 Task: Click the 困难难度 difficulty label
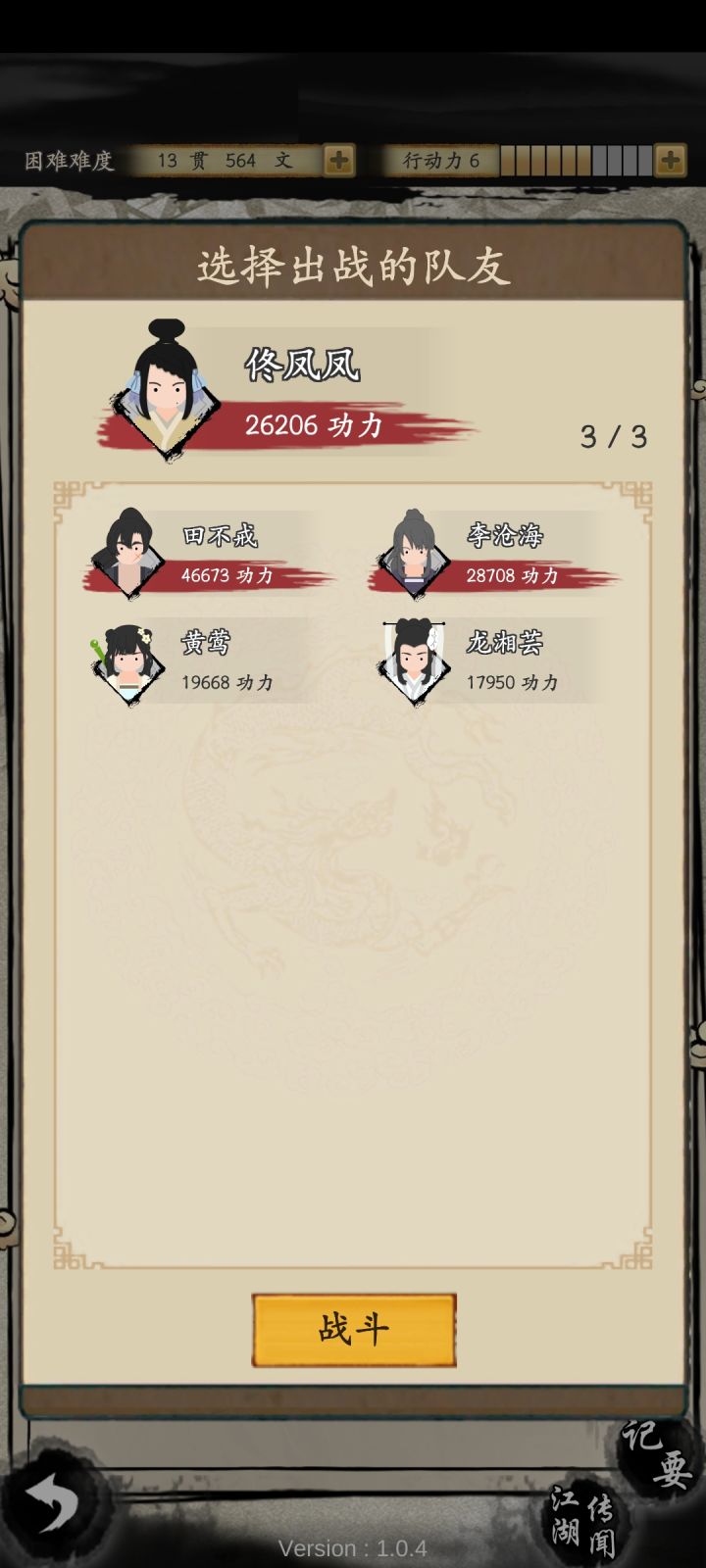point(70,160)
